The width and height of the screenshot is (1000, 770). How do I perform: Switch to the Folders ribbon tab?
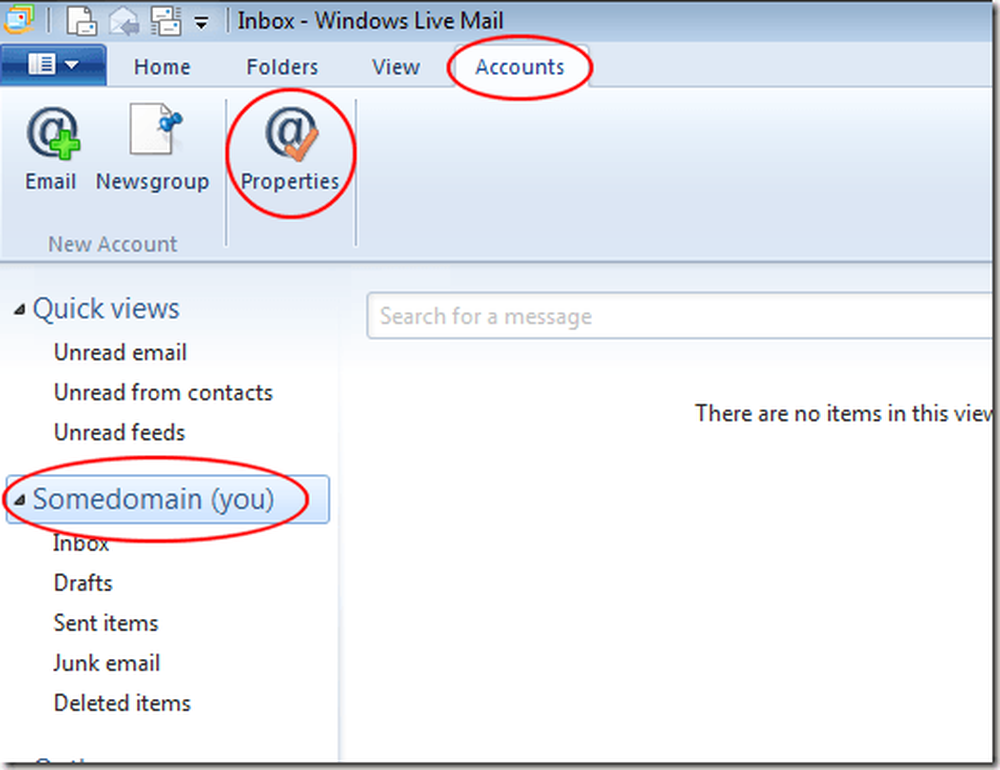click(282, 67)
